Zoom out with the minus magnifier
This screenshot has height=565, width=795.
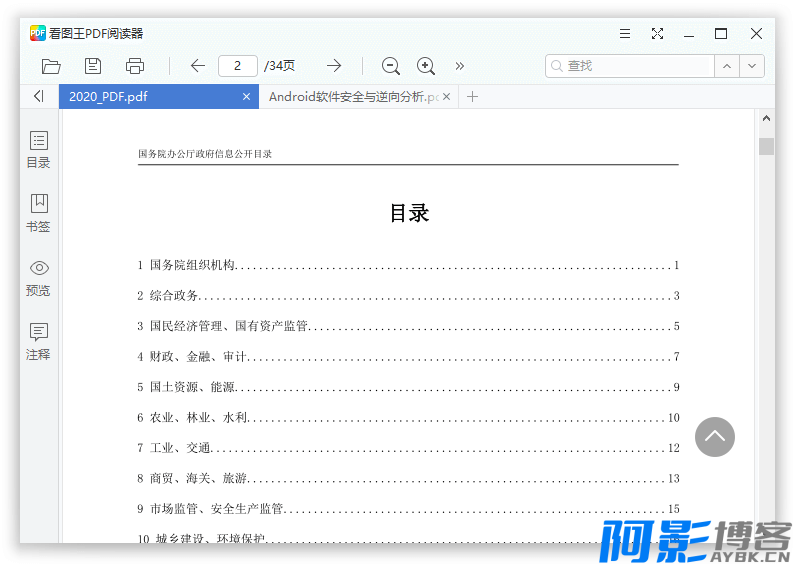click(x=391, y=66)
